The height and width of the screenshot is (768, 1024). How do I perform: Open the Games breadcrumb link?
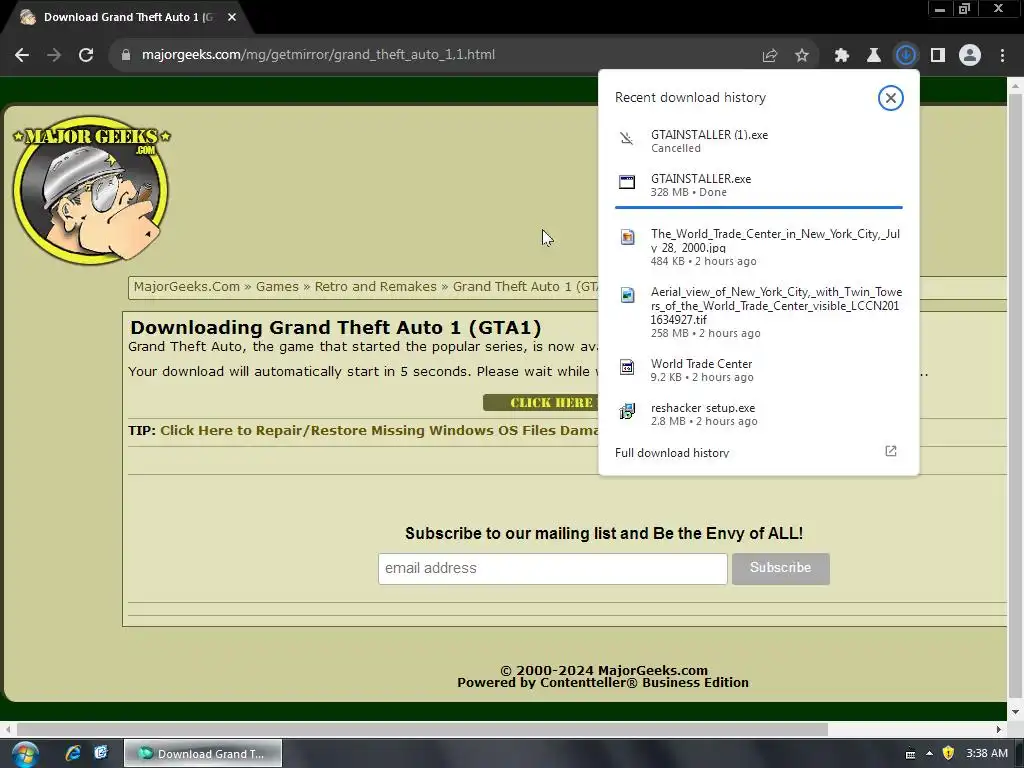tap(277, 287)
